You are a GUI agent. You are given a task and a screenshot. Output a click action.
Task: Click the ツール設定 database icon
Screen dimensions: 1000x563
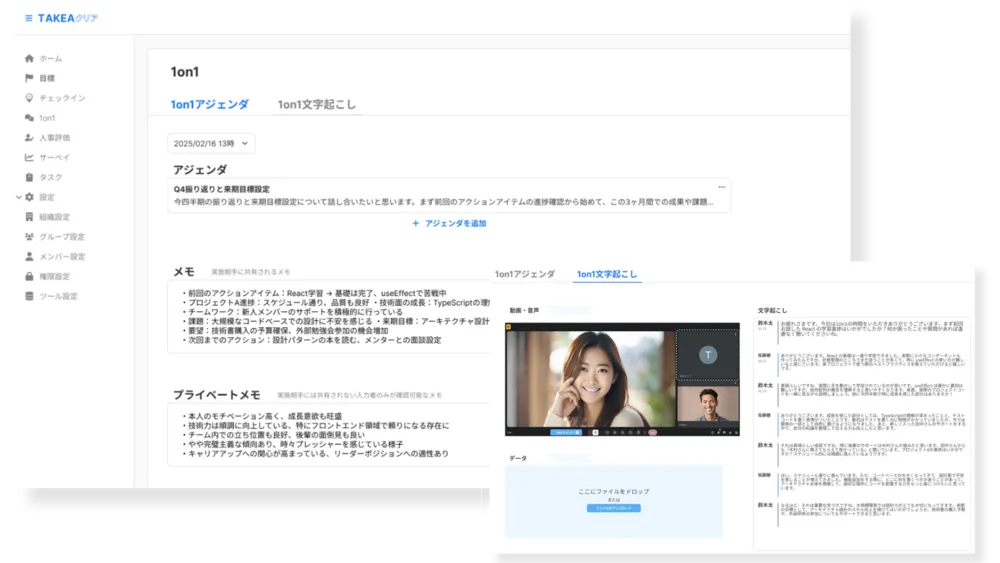tap(29, 296)
